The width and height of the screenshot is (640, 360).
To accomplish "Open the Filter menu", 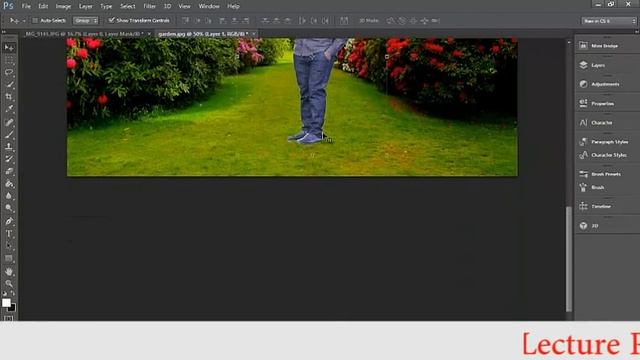I will click(x=149, y=6).
